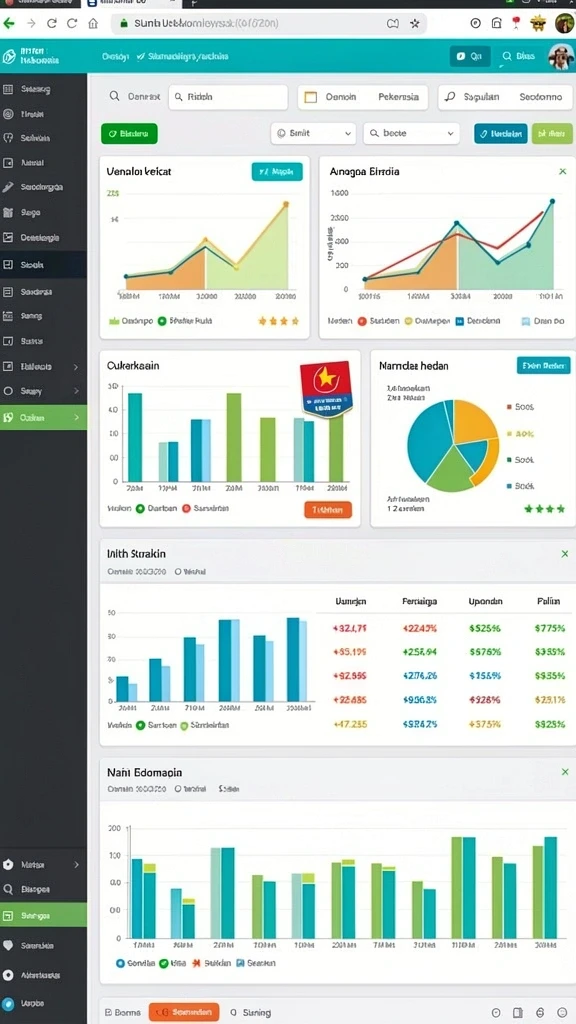Click the blue Nadalan button
The image size is (576, 1024).
501,133
